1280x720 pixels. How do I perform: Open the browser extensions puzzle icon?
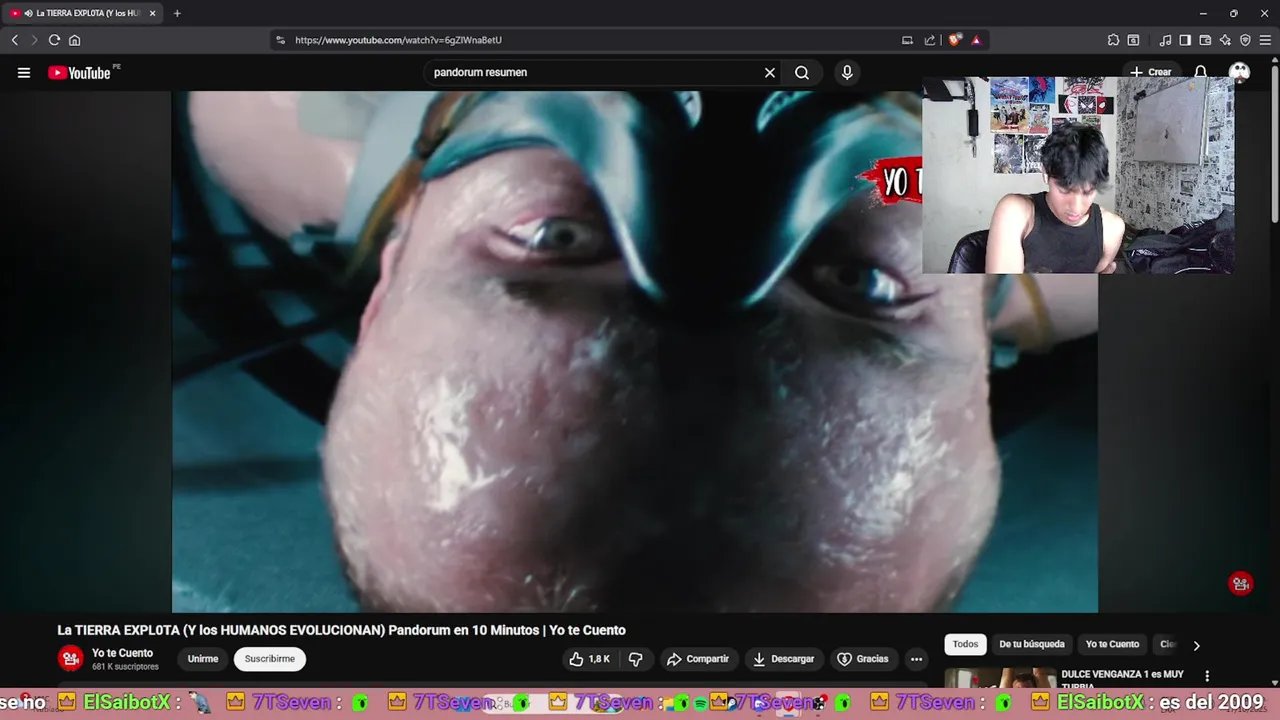click(1113, 40)
